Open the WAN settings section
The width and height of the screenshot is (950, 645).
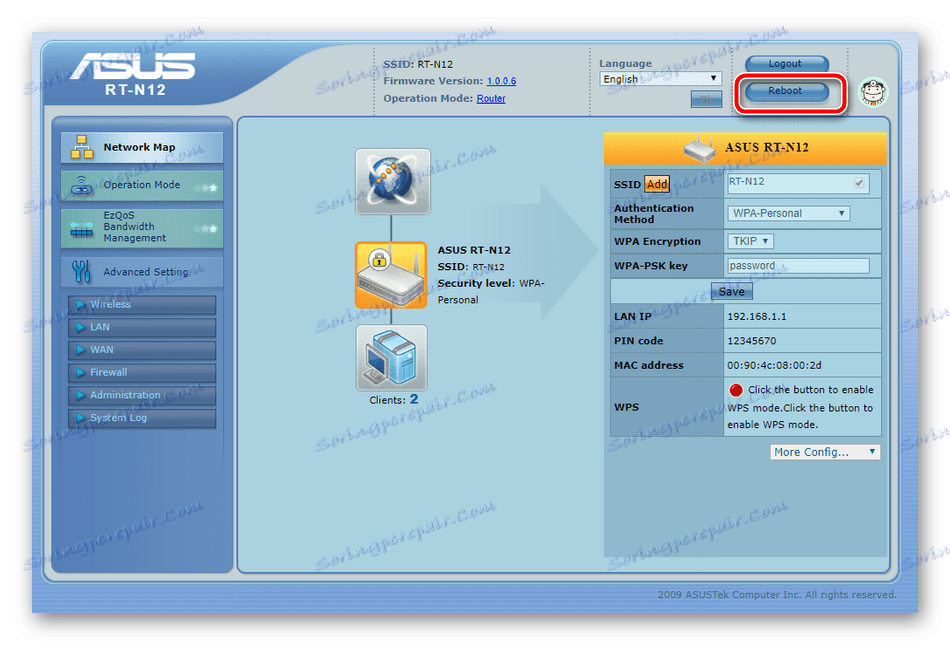142,350
